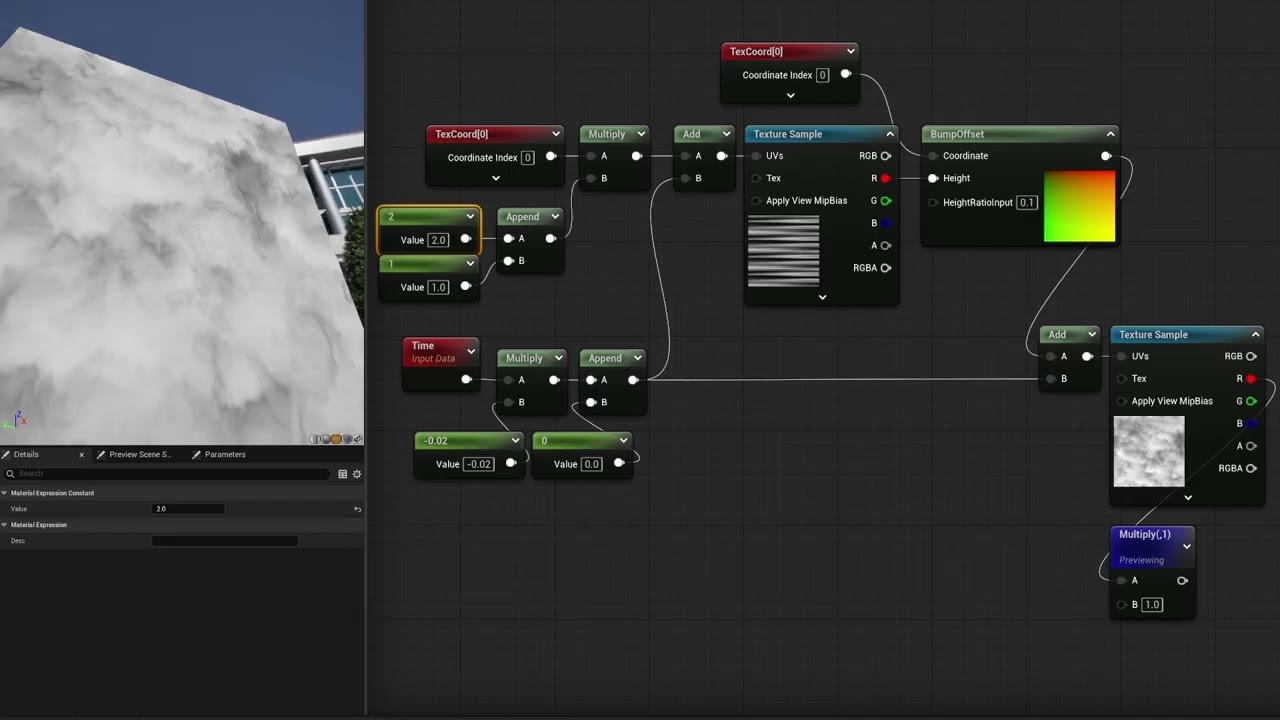Click marble texture thumbnail in Texture Sample
The image size is (1280, 720).
click(x=1149, y=451)
